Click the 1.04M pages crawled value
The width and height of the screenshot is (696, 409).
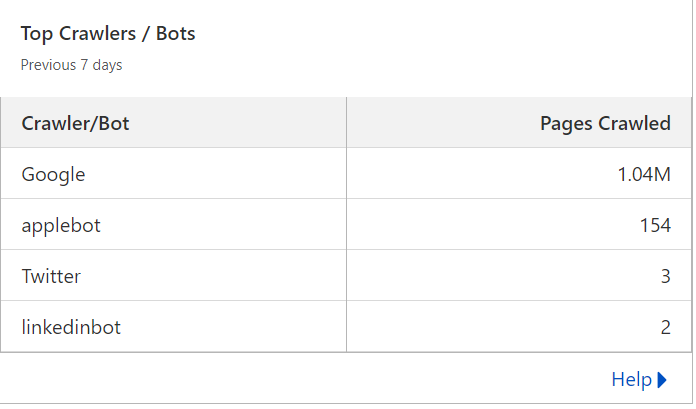644,174
